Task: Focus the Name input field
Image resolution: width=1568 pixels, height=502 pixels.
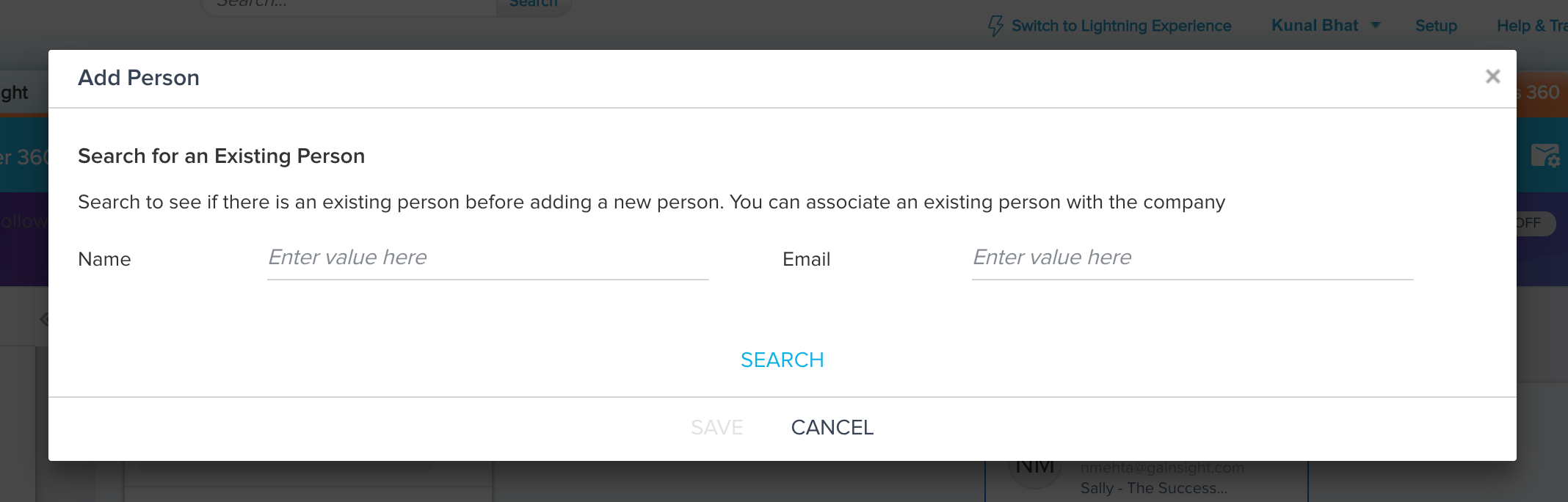Action: click(x=488, y=258)
